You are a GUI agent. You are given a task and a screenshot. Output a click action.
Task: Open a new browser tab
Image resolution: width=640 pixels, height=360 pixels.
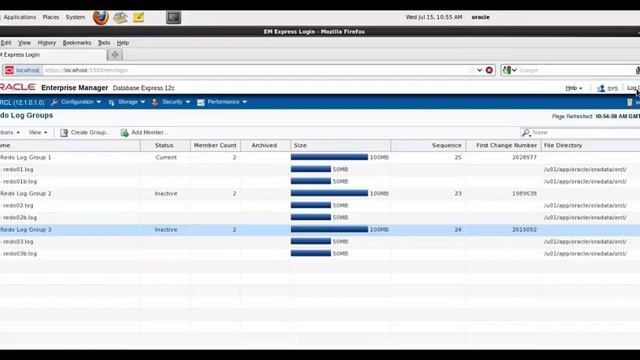pyautogui.click(x=115, y=55)
